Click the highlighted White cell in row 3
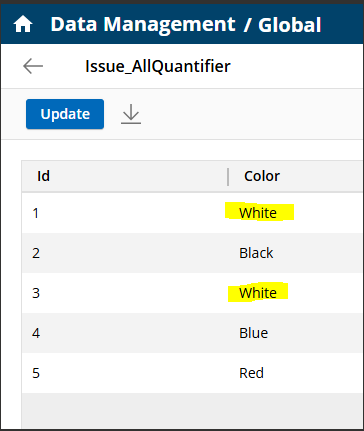The width and height of the screenshot is (364, 431). pos(258,293)
